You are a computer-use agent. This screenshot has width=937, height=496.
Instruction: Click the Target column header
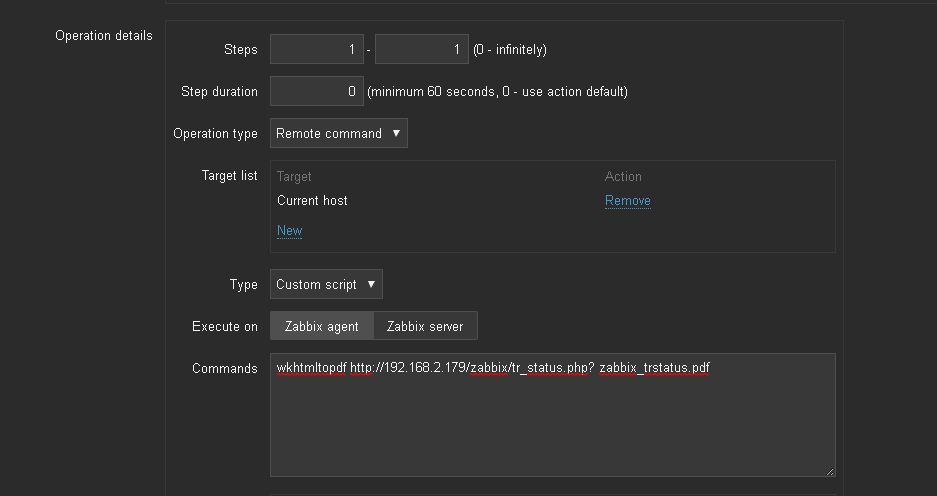(294, 177)
